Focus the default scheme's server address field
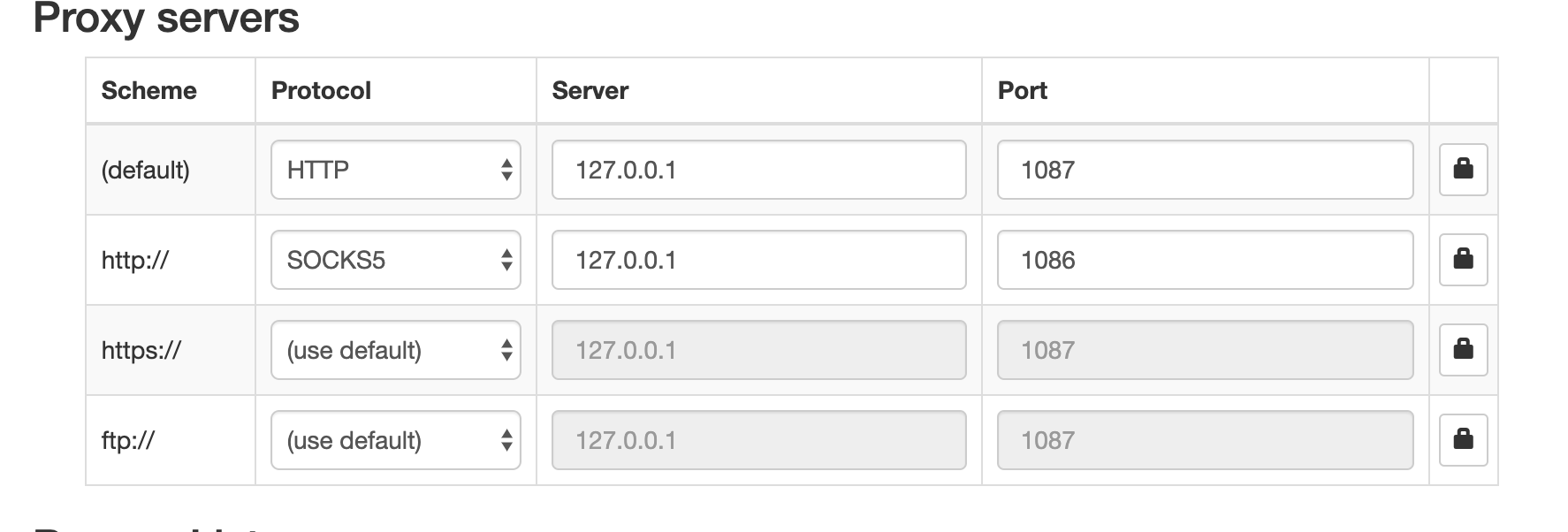Screen dimensions: 1568x532 click(x=757, y=170)
